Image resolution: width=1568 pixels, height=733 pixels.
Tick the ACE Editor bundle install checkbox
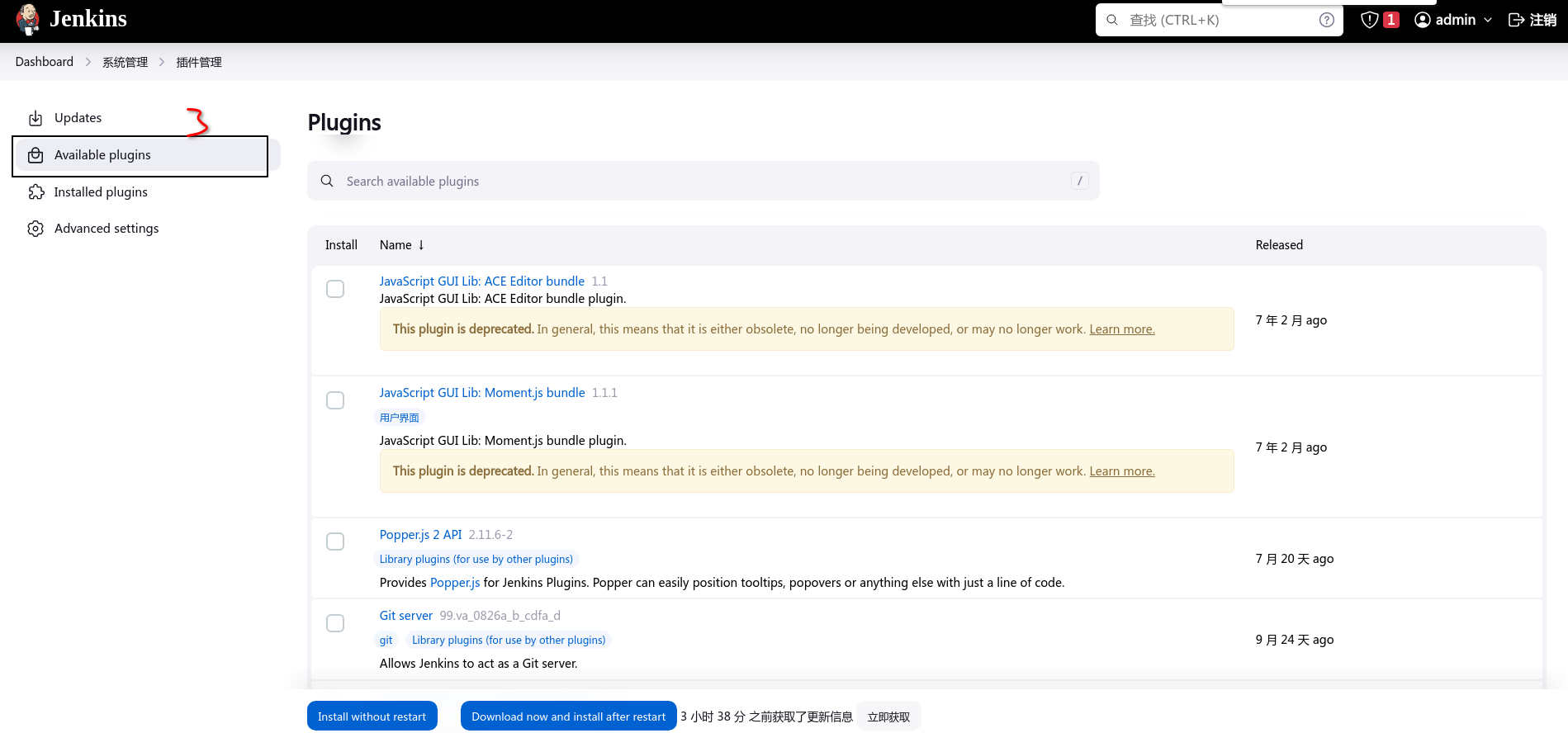coord(335,289)
